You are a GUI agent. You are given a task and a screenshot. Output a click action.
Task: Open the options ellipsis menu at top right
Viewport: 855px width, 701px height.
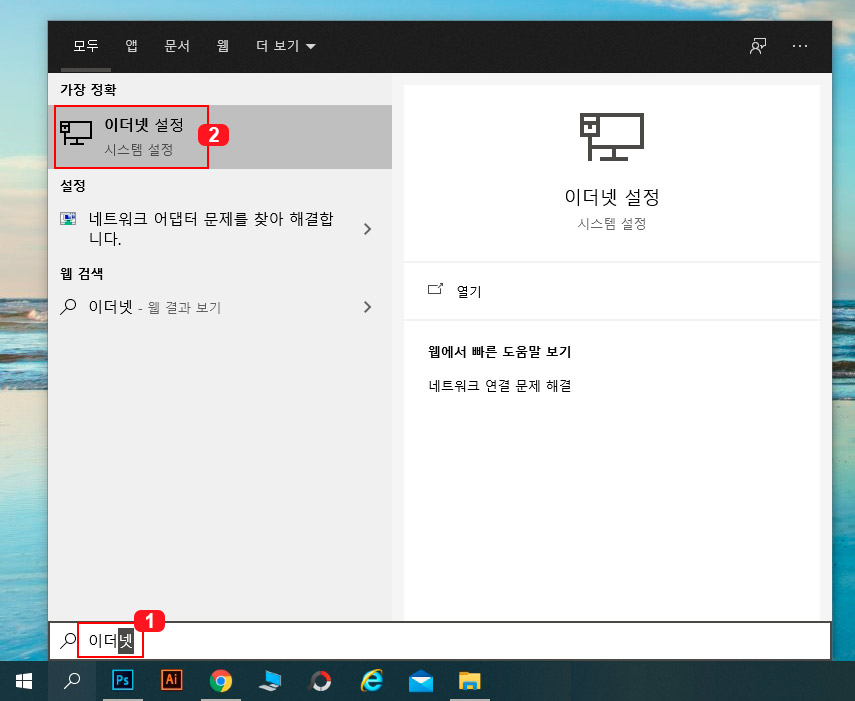(x=798, y=46)
